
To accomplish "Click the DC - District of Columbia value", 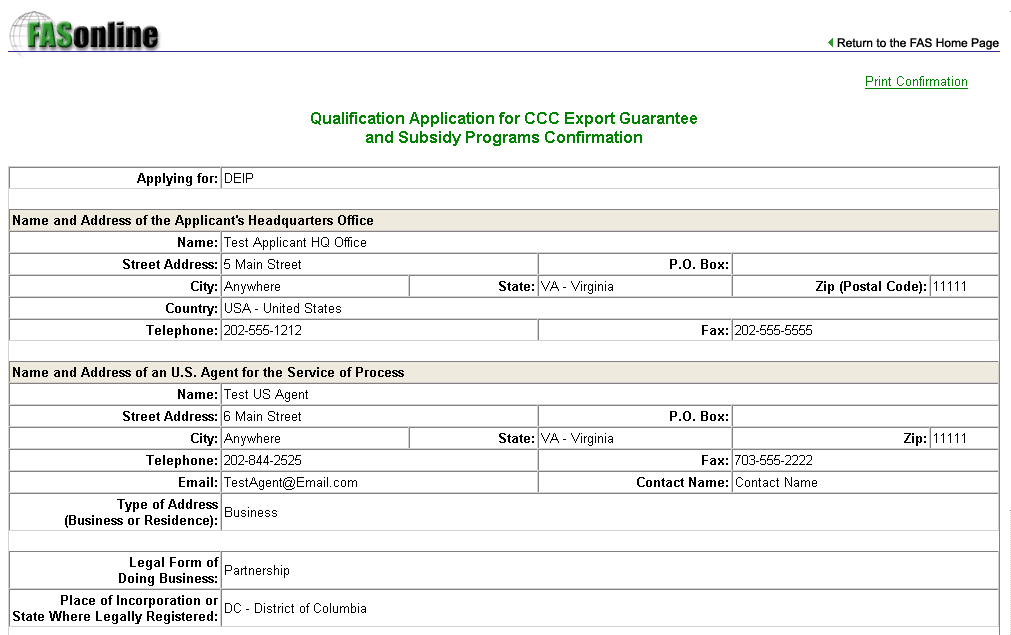I will [x=295, y=609].
